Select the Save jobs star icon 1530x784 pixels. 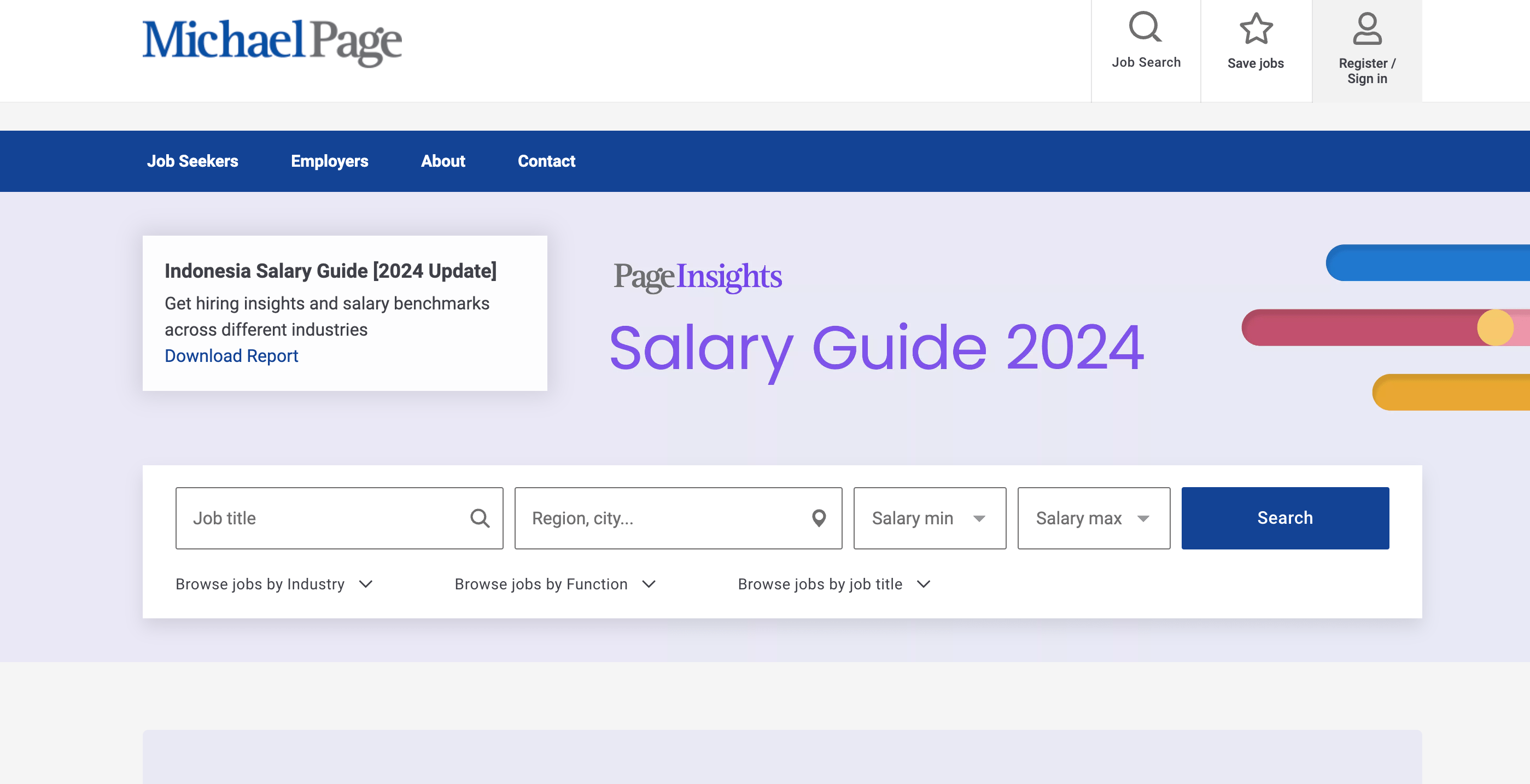coord(1256,28)
